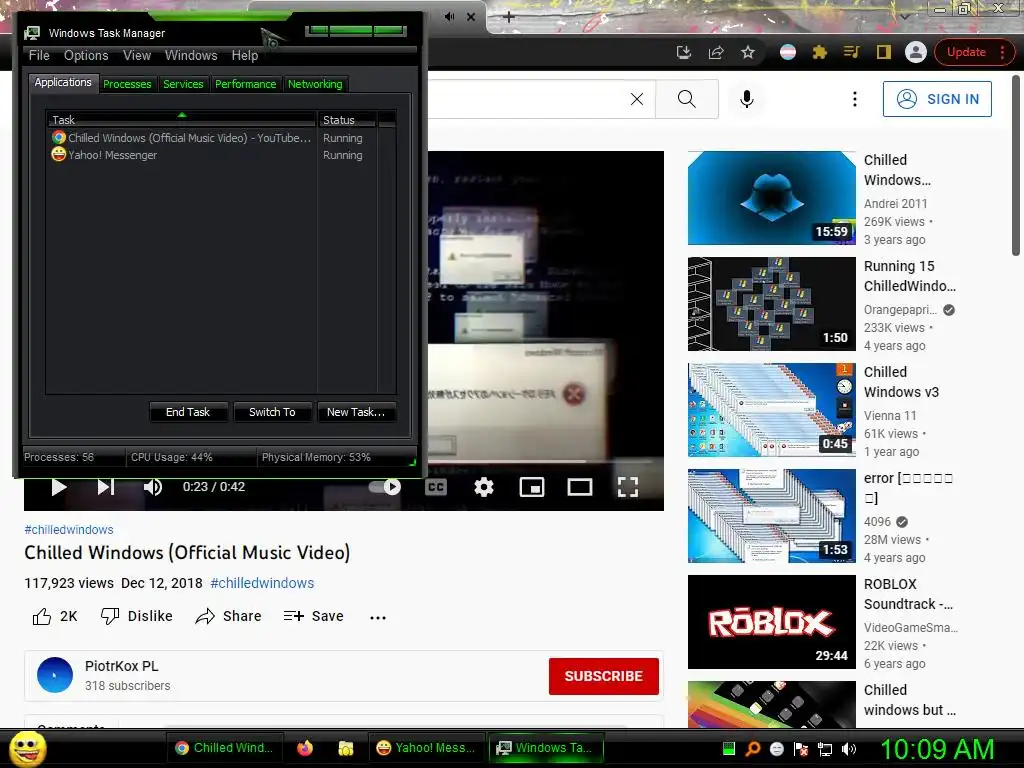Clear the YouTube search box

pyautogui.click(x=637, y=99)
